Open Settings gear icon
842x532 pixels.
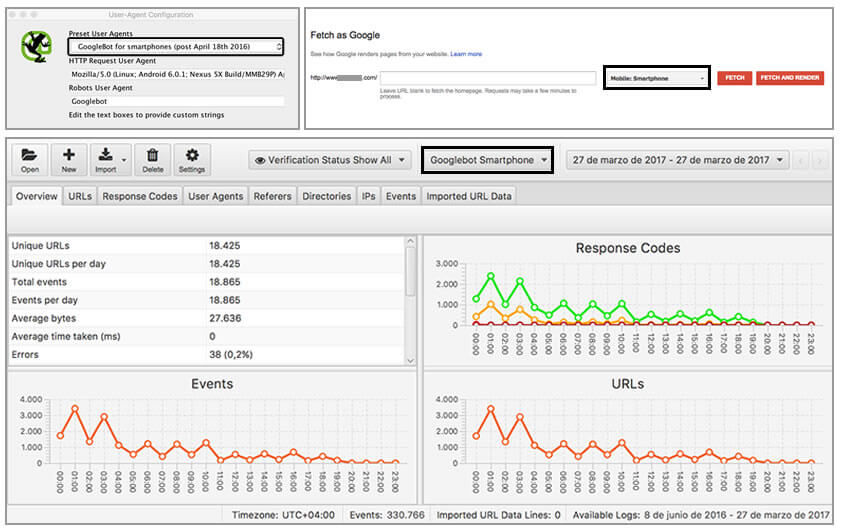point(192,159)
